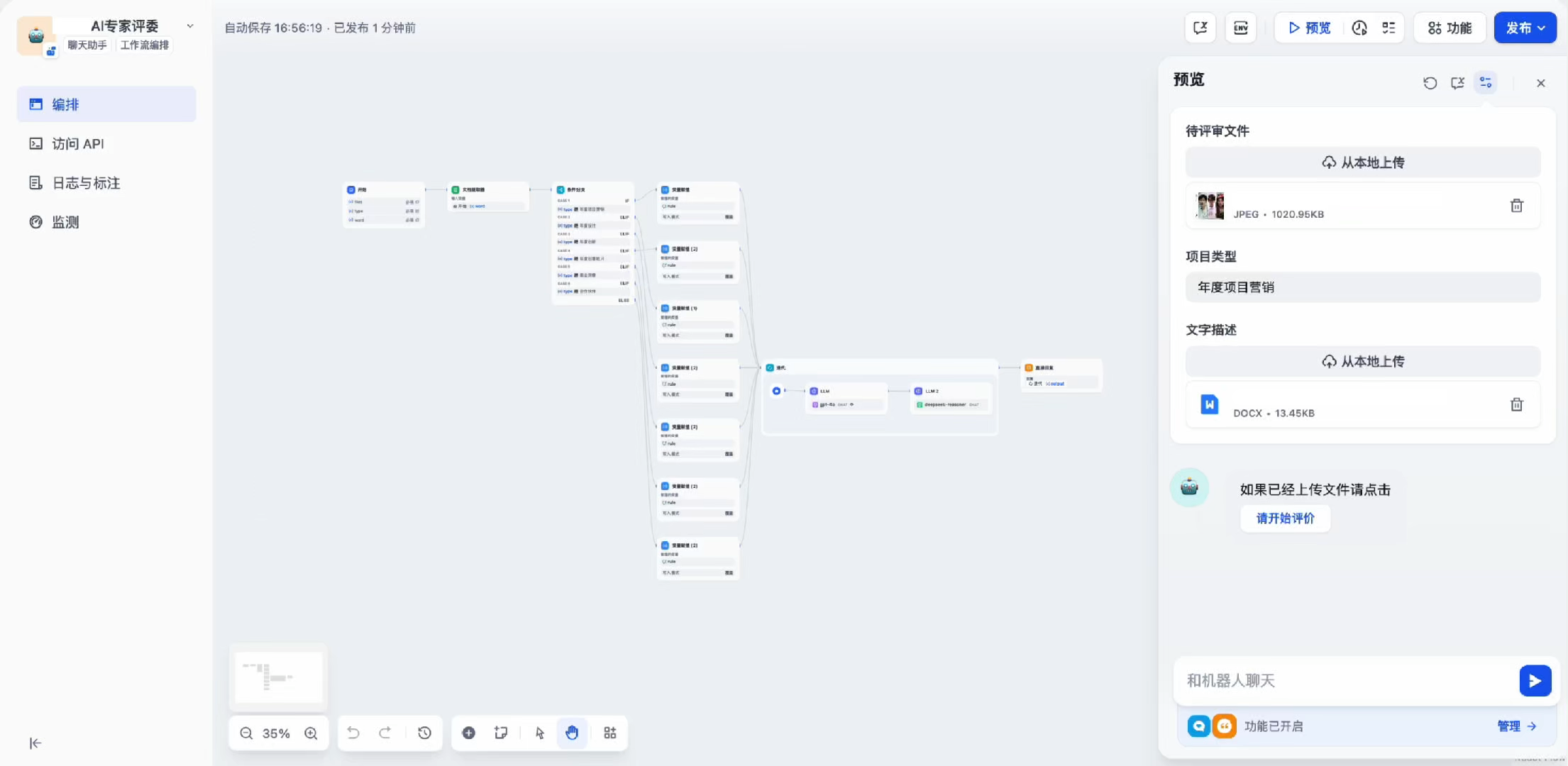
Task: Open the workflow checklist icon
Action: click(1388, 28)
